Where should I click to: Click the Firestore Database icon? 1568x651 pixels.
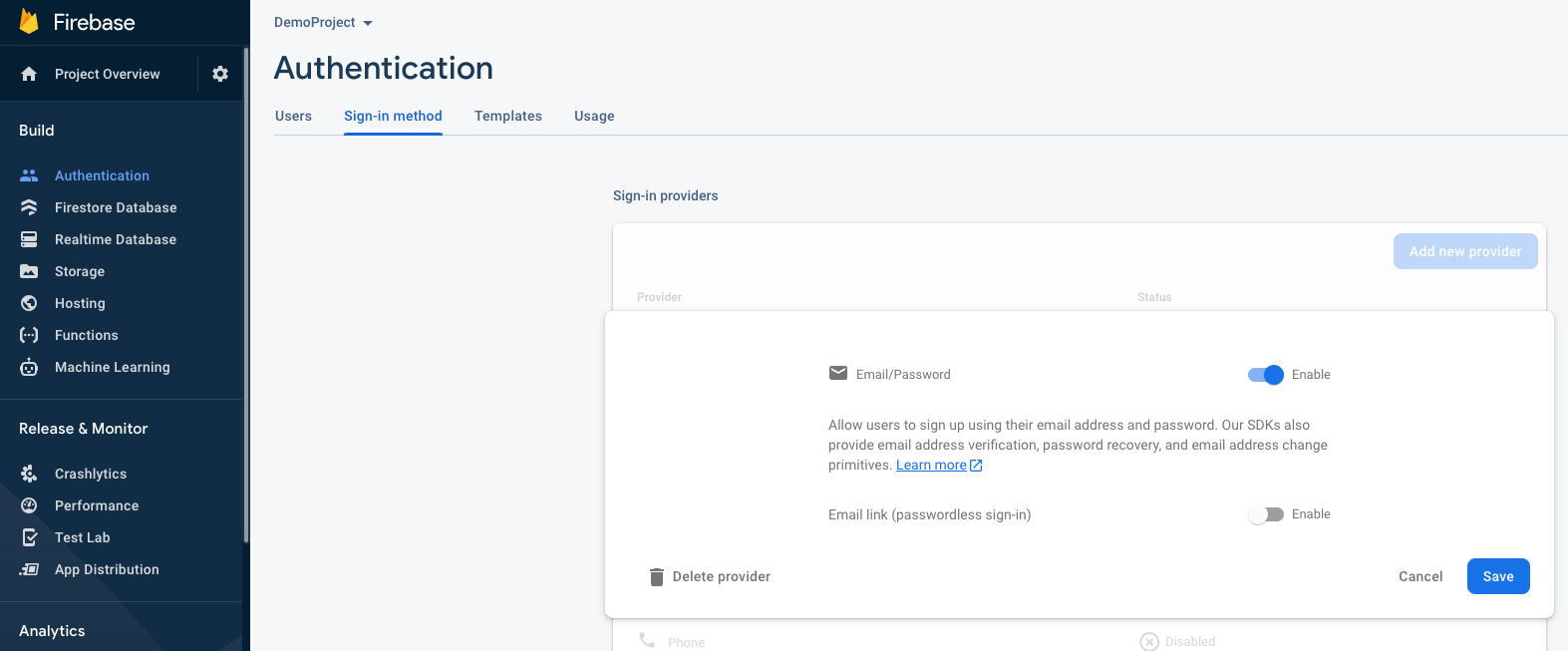coord(29,207)
